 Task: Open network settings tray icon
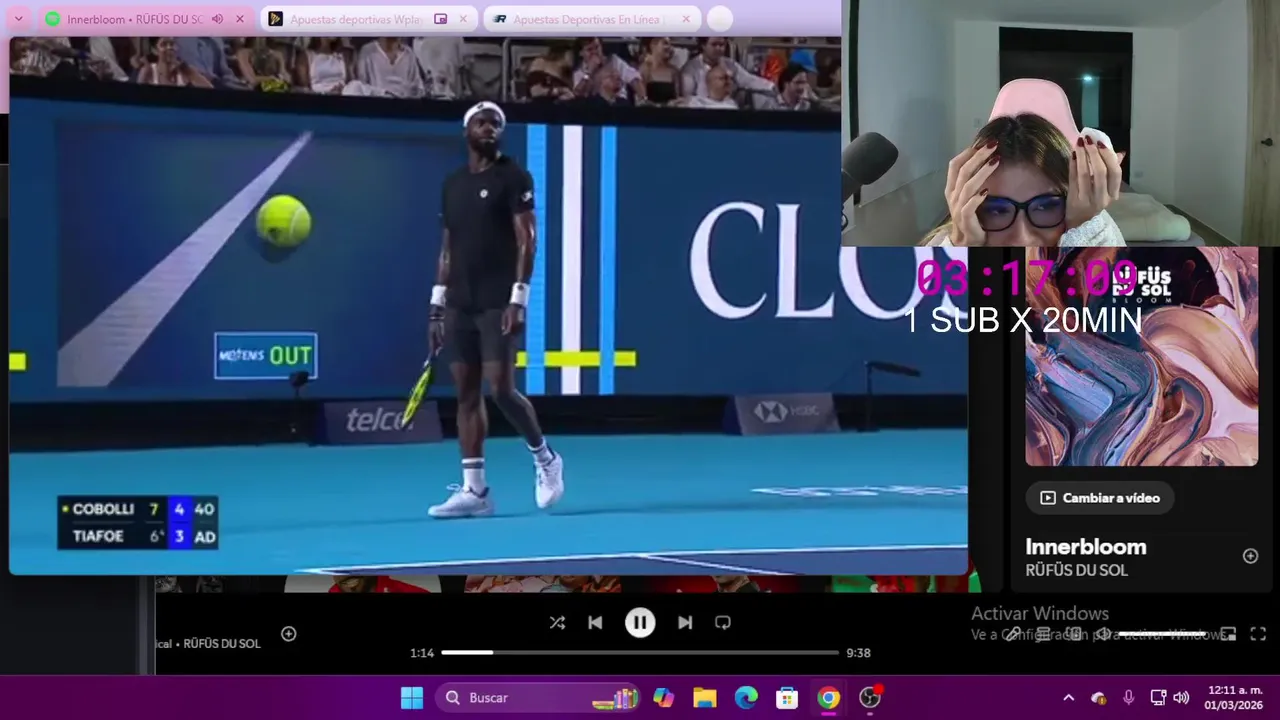coord(1158,698)
